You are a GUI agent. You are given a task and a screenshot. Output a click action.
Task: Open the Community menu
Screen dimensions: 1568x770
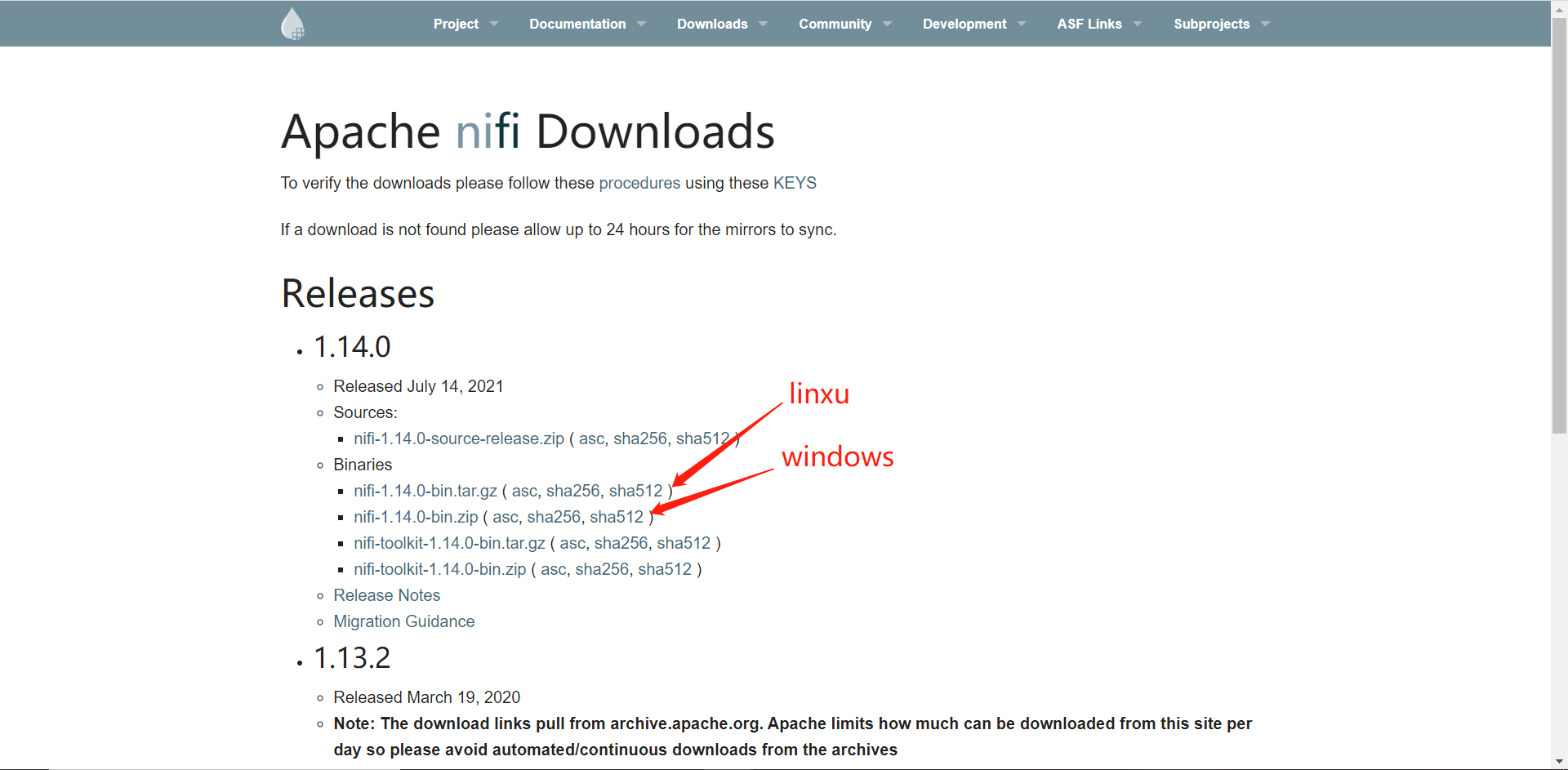tap(835, 24)
